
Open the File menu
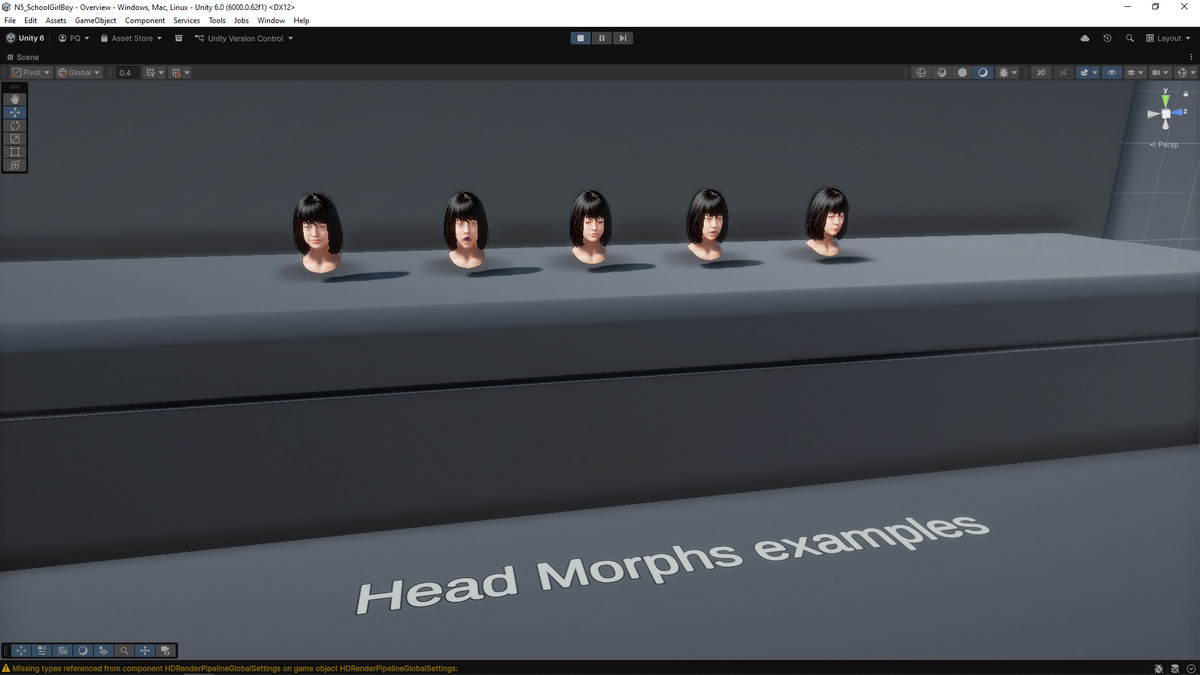click(10, 20)
